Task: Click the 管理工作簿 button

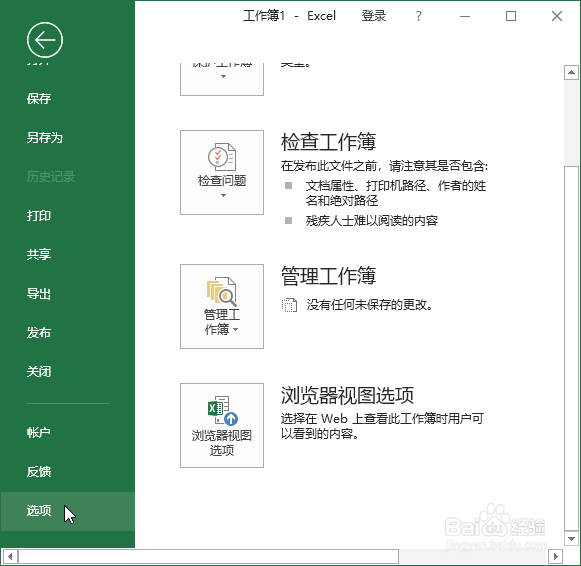Action: coord(222,306)
